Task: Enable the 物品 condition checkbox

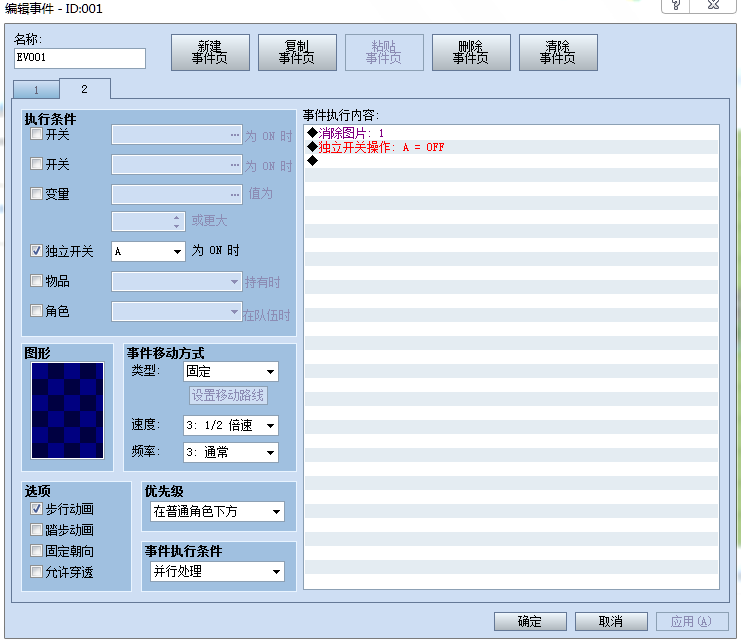Action: coord(36,281)
